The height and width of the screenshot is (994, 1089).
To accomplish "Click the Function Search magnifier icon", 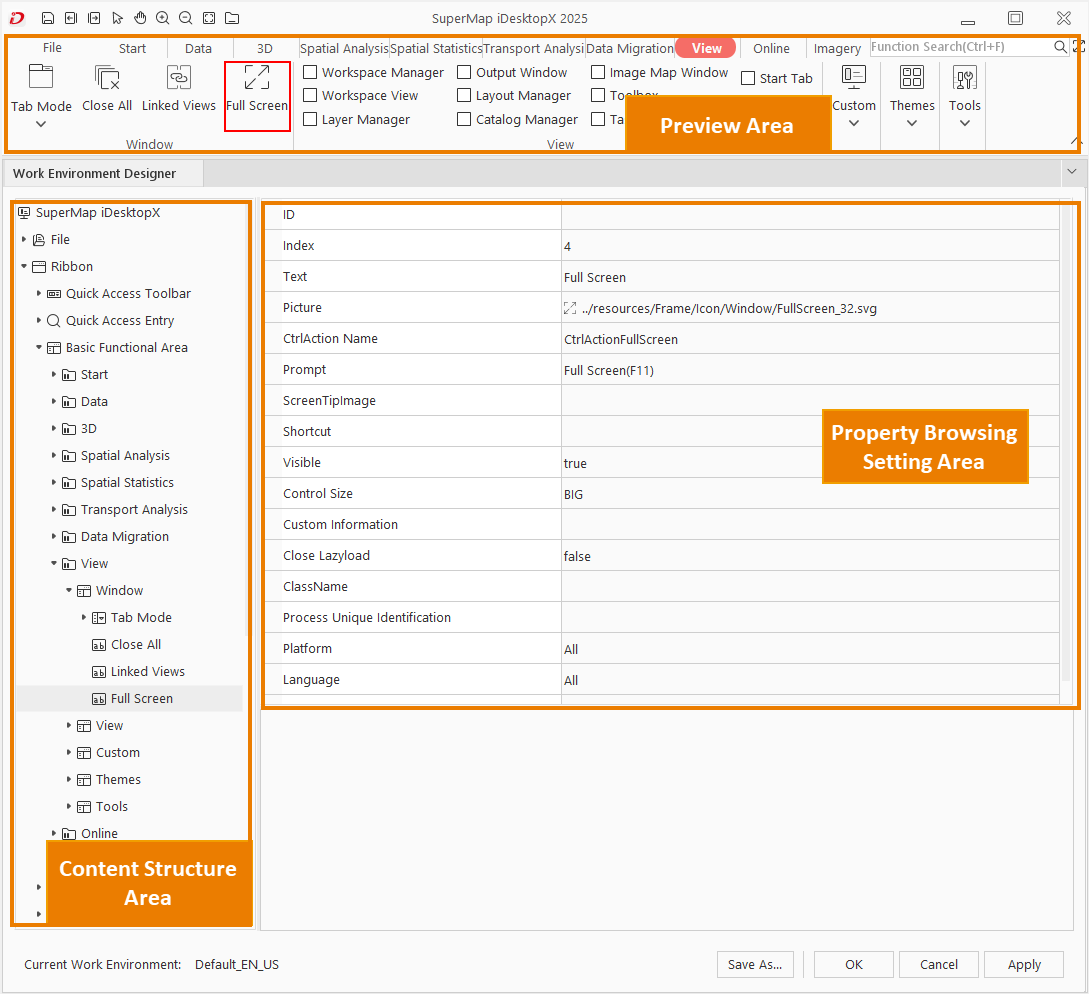I will (1060, 47).
